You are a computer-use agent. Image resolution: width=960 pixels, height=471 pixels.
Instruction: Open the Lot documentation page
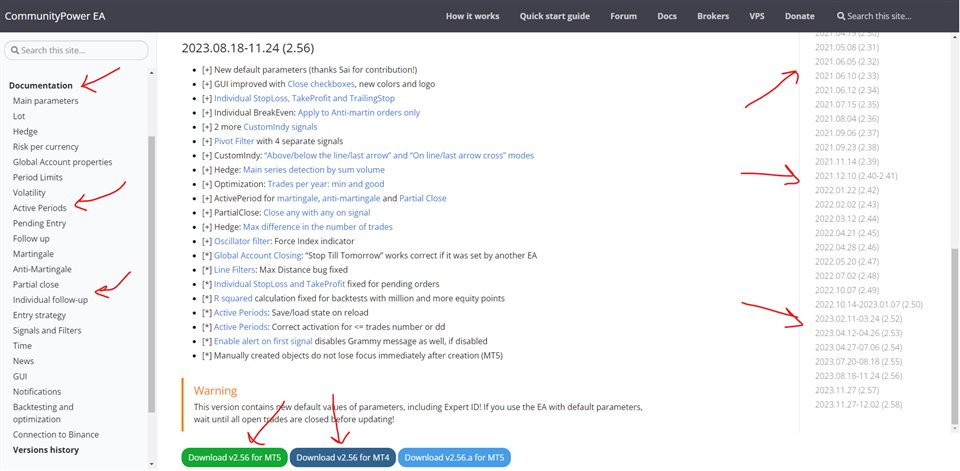coord(19,116)
